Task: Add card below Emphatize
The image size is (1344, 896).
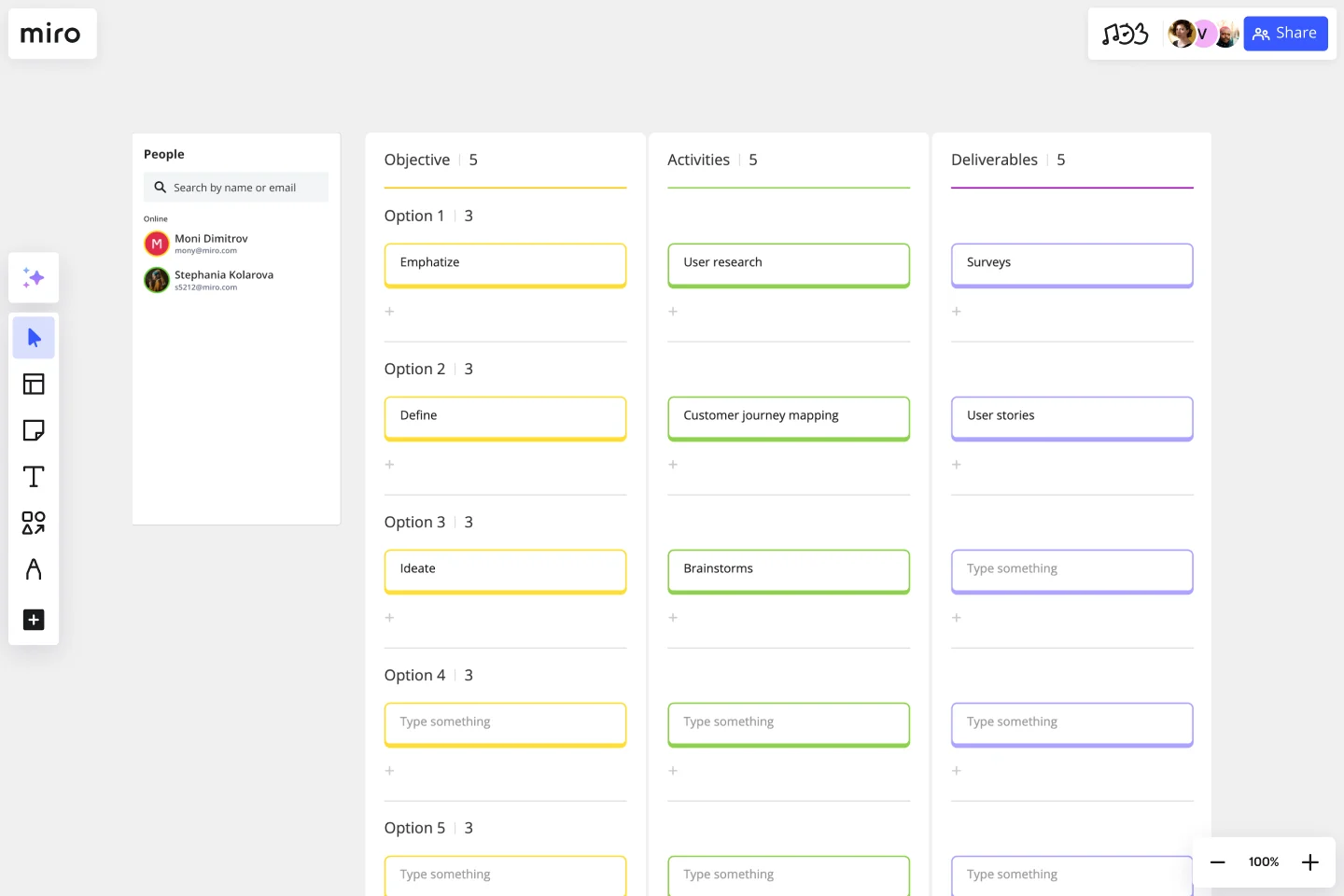Action: 390,312
